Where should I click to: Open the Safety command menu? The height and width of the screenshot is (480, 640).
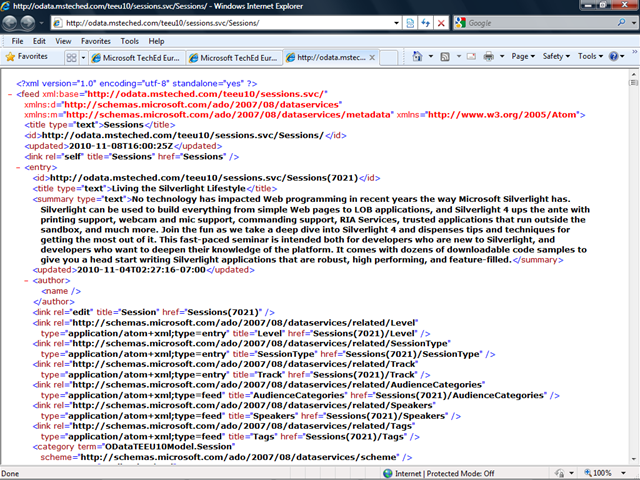556,56
